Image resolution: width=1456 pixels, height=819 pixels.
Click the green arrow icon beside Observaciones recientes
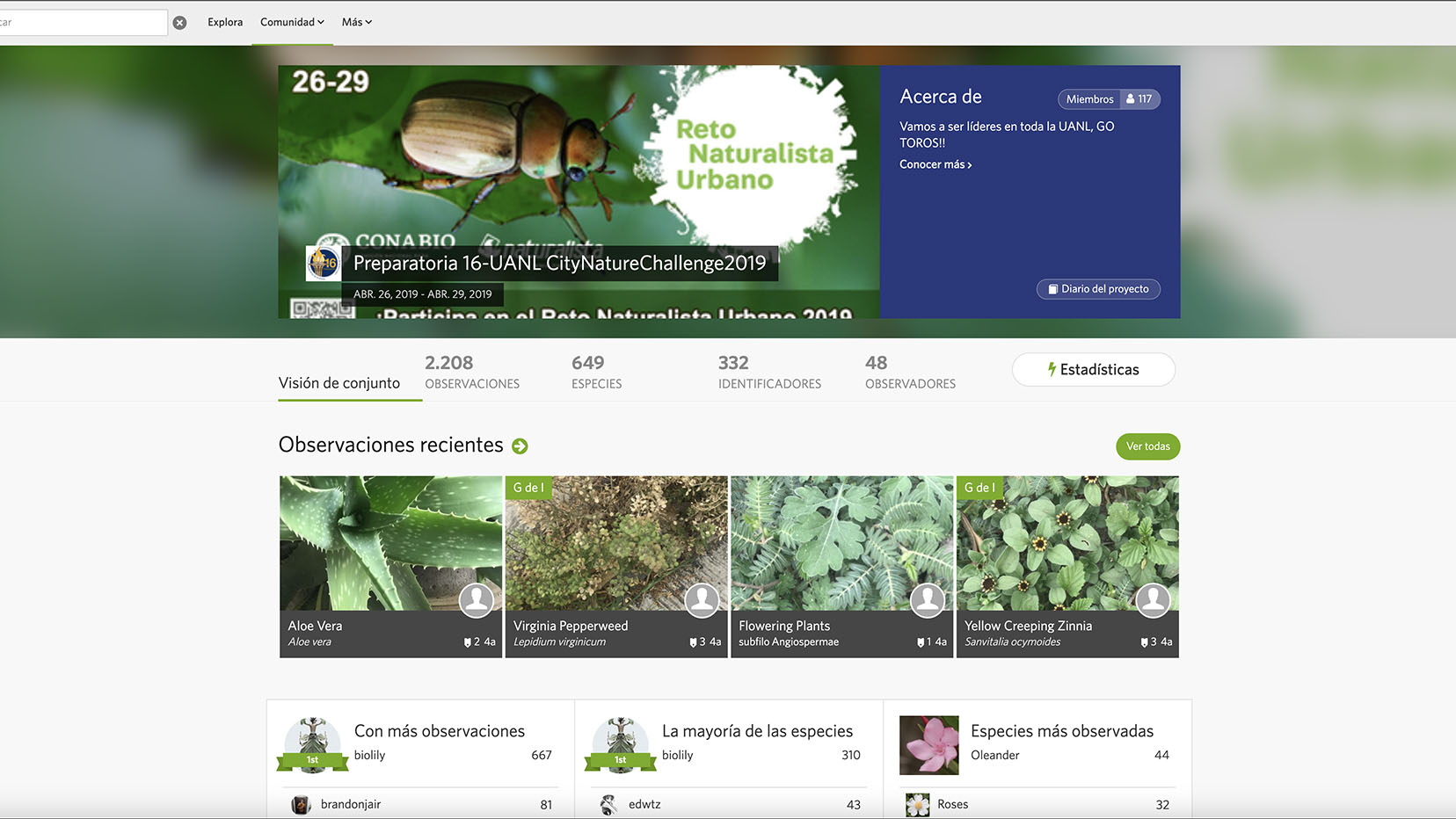coord(520,446)
